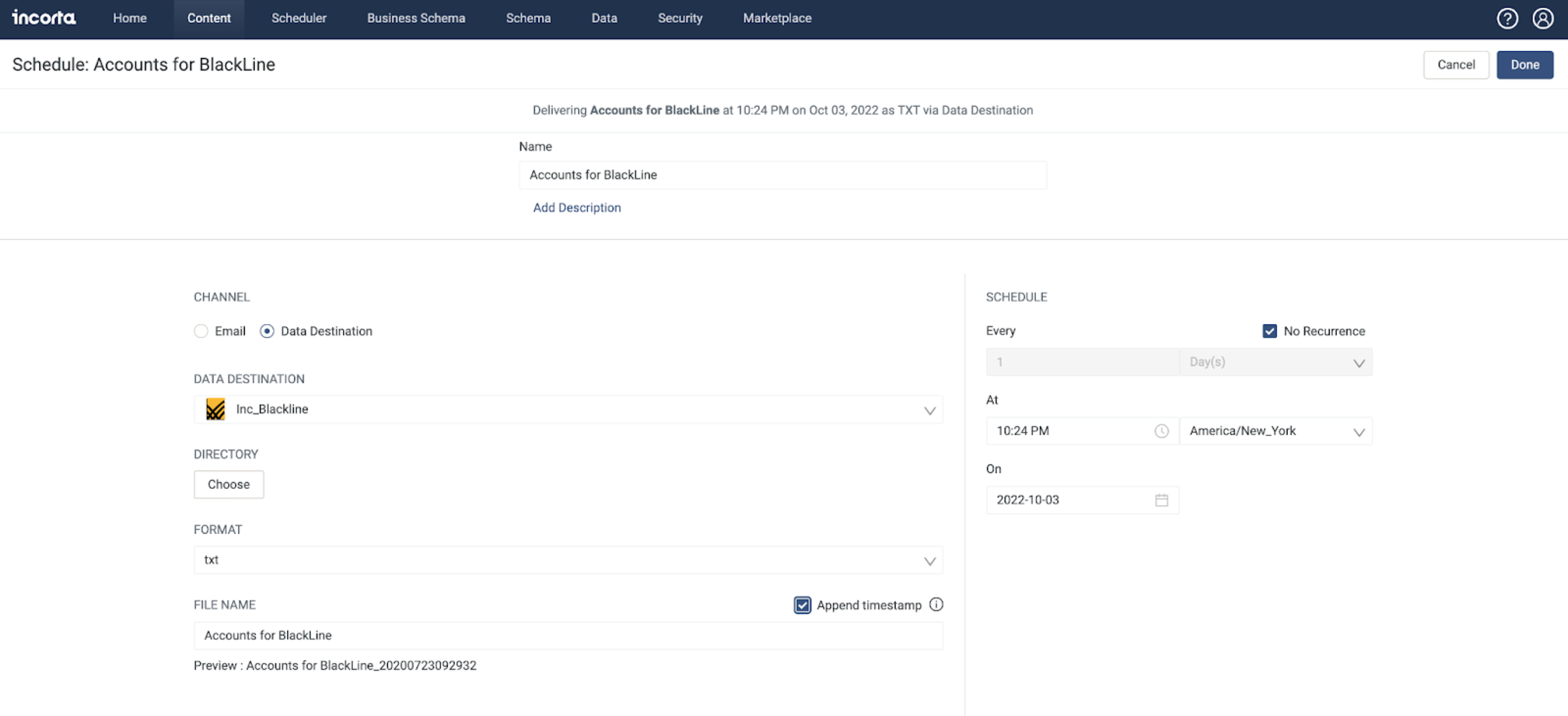Open the Business Schema tab
Viewport: 1568px width, 716px height.
click(416, 18)
